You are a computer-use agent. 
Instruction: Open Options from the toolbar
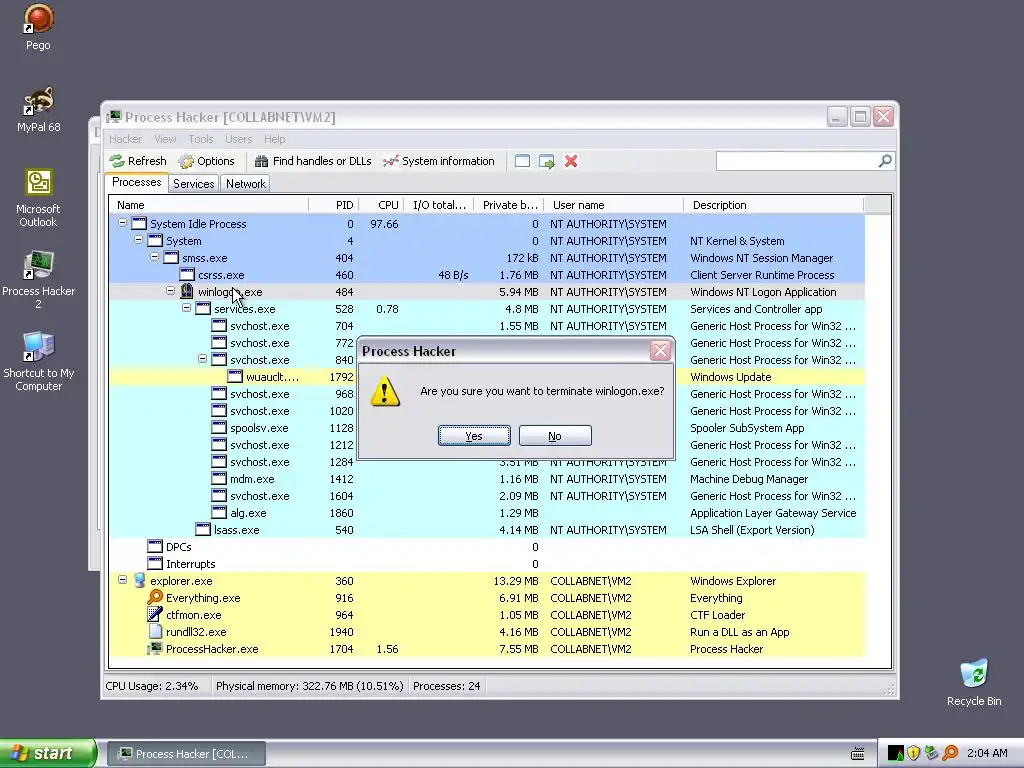tap(206, 161)
